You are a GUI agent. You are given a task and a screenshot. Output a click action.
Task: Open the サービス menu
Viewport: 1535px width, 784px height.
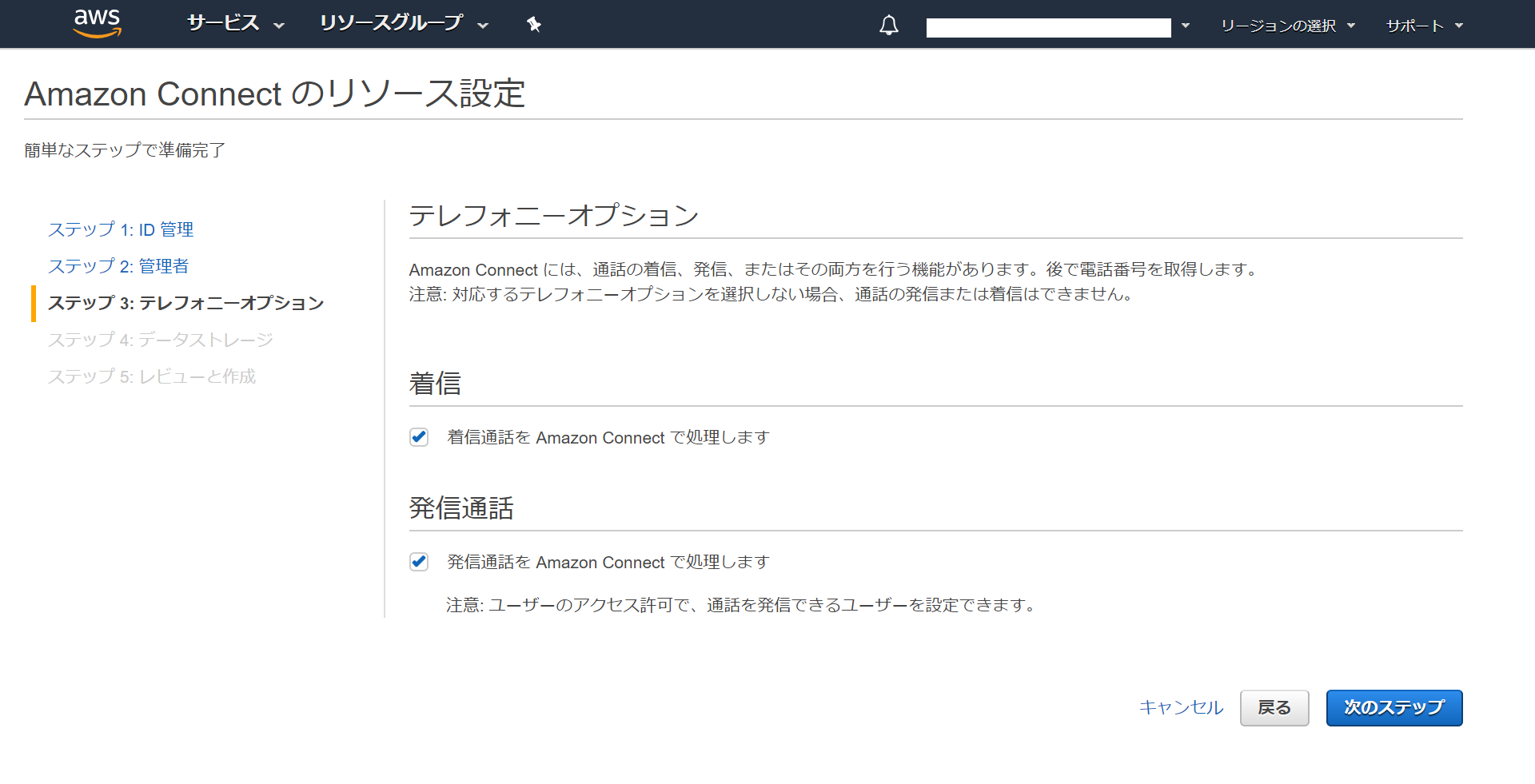click(x=235, y=23)
